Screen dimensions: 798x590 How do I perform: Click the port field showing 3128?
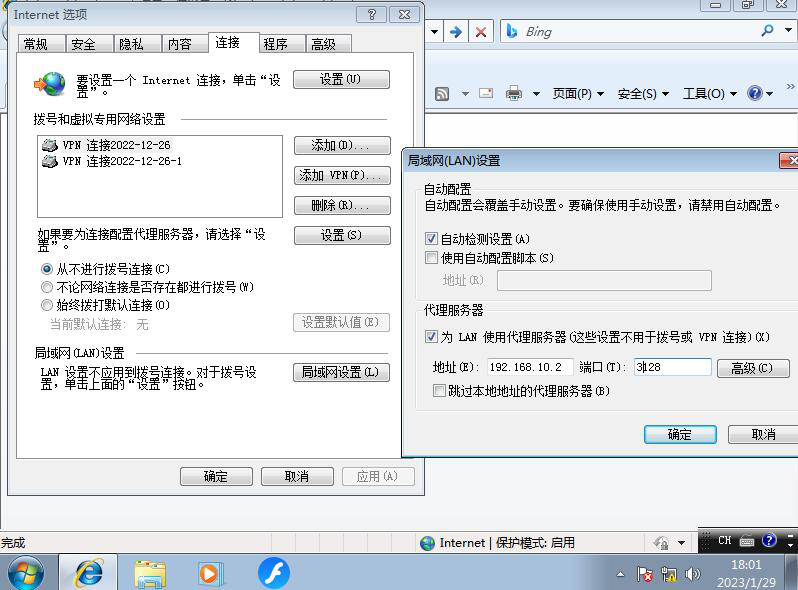tap(672, 367)
